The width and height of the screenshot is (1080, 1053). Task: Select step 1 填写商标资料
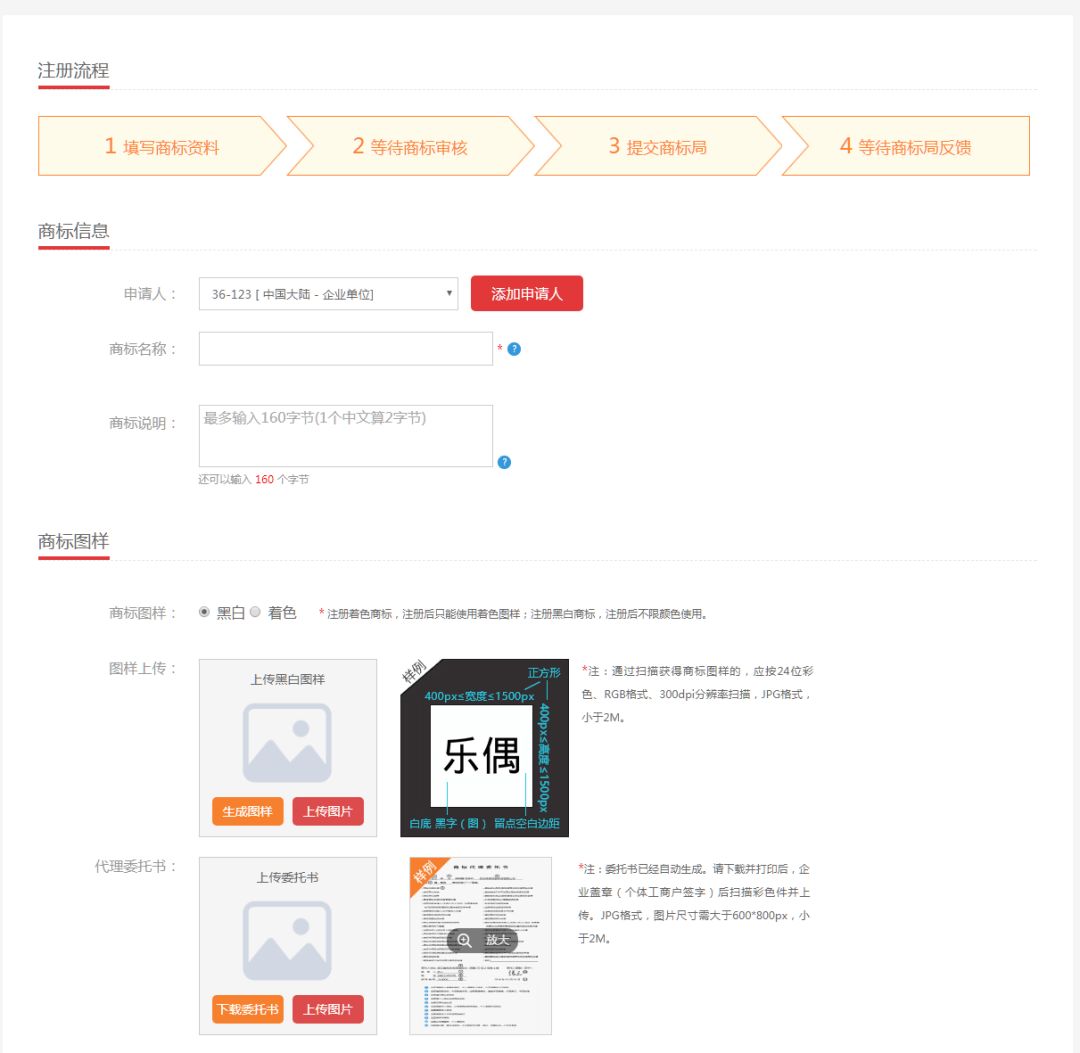pos(162,146)
